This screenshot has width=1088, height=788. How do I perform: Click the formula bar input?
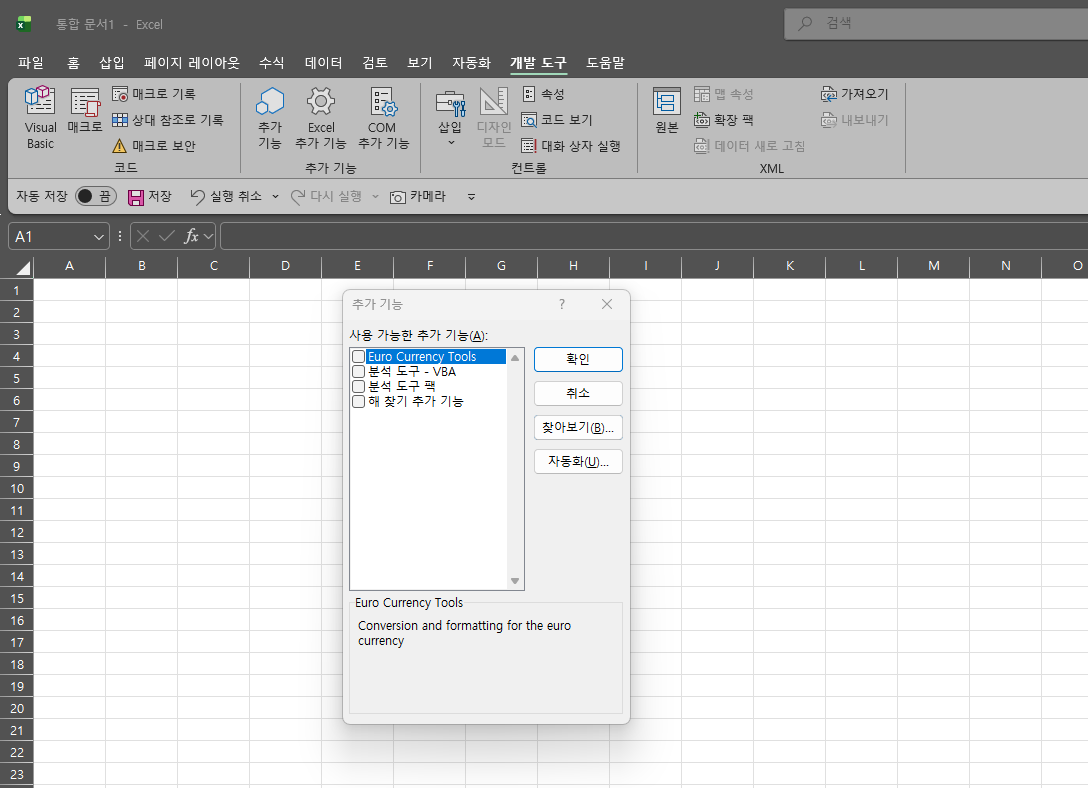654,237
